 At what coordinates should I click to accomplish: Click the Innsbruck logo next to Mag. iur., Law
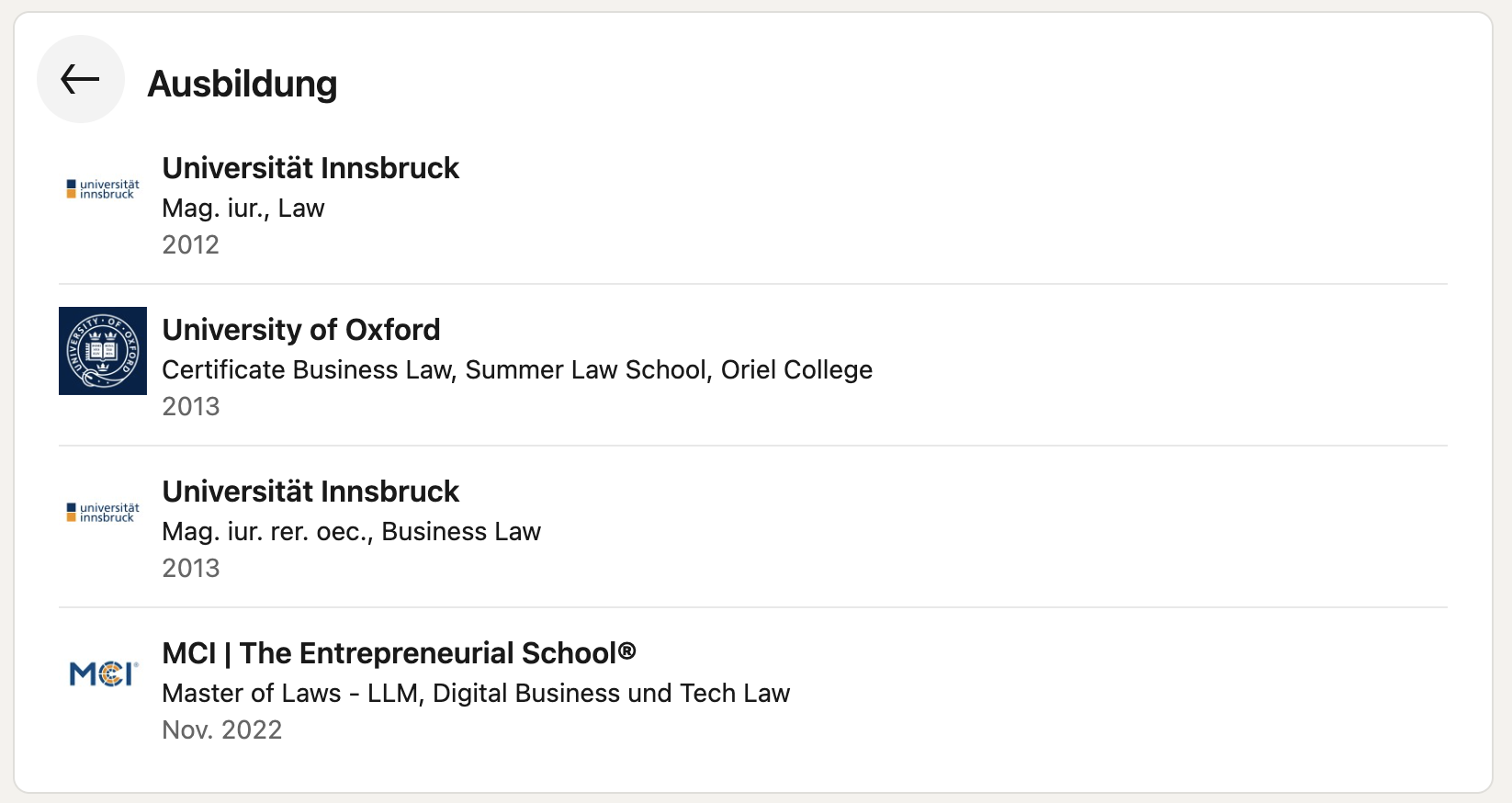[103, 189]
